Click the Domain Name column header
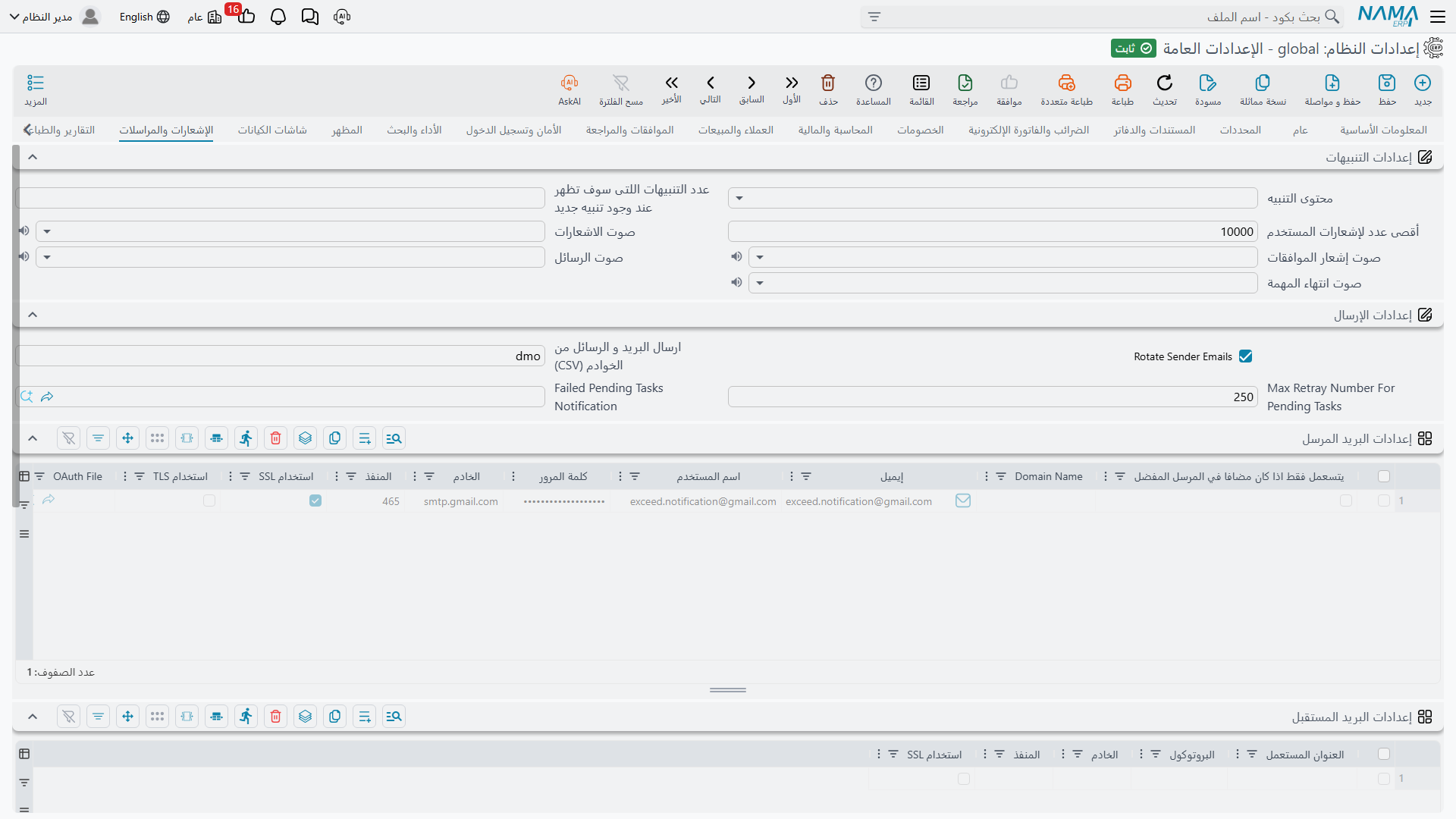The height and width of the screenshot is (819, 1456). coord(1048,476)
